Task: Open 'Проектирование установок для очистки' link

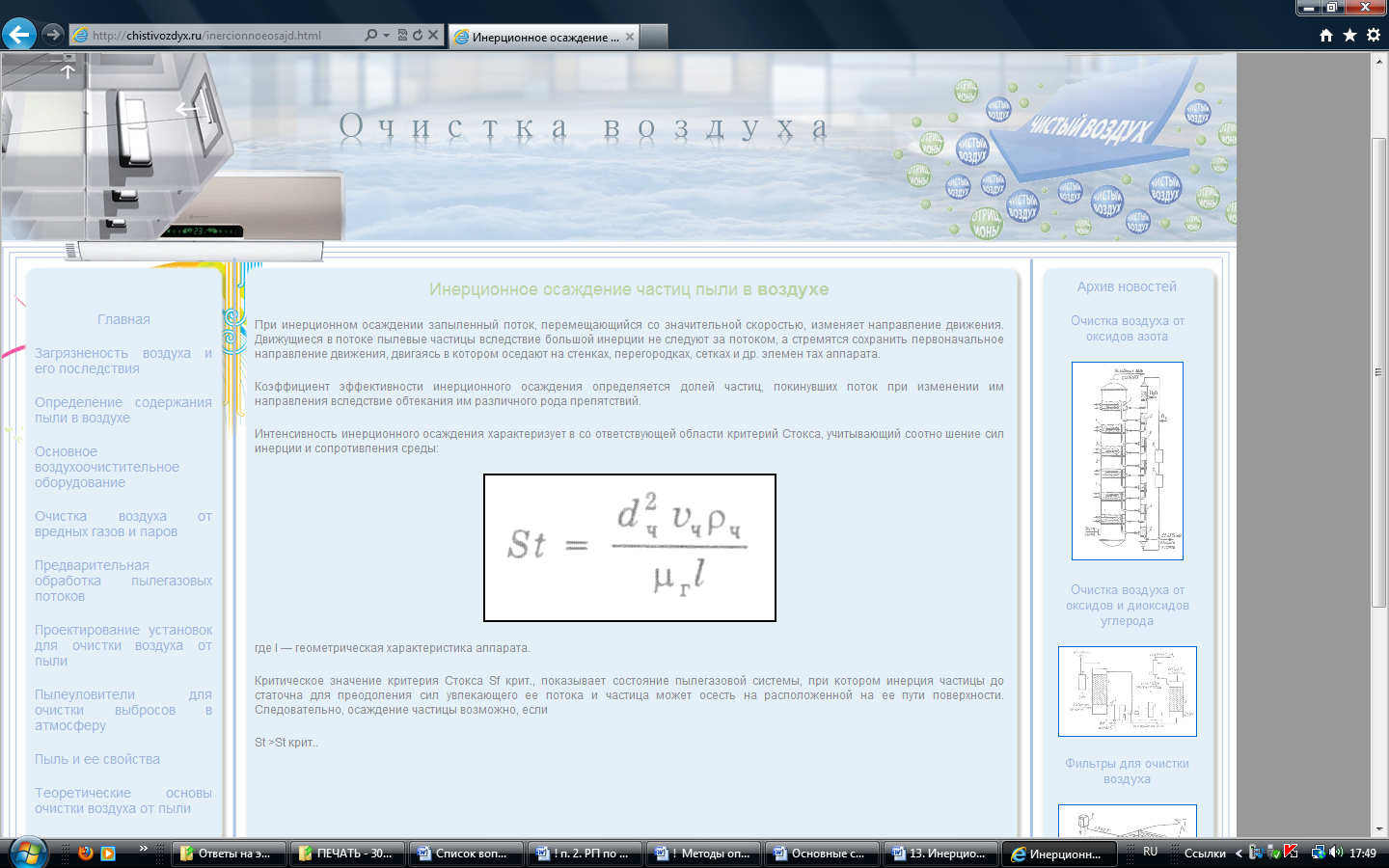Action: [123, 645]
